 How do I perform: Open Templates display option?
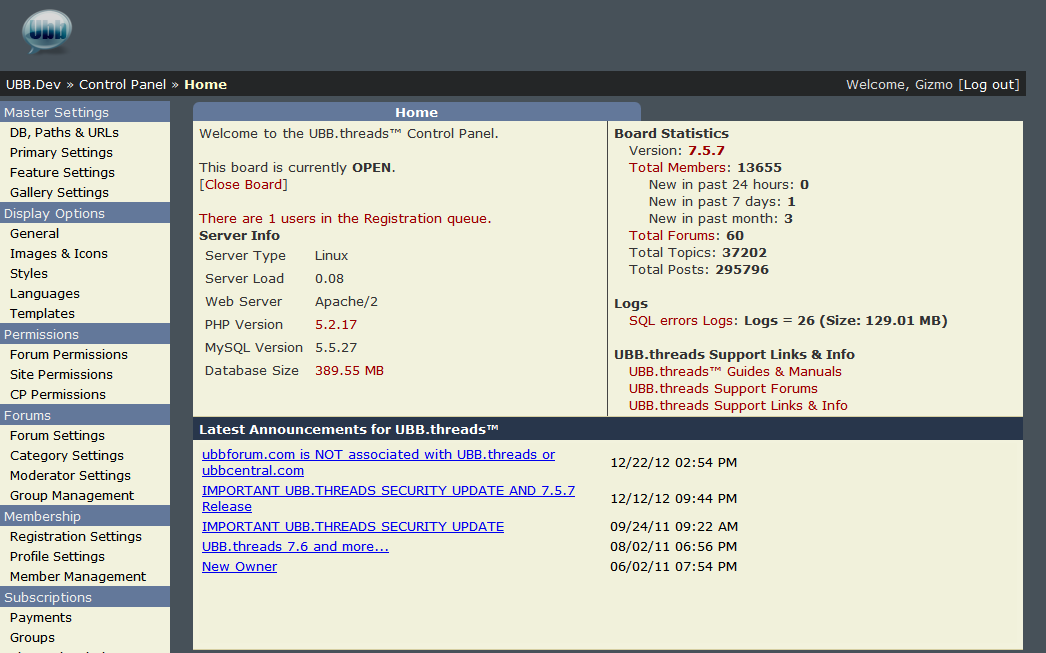42,313
